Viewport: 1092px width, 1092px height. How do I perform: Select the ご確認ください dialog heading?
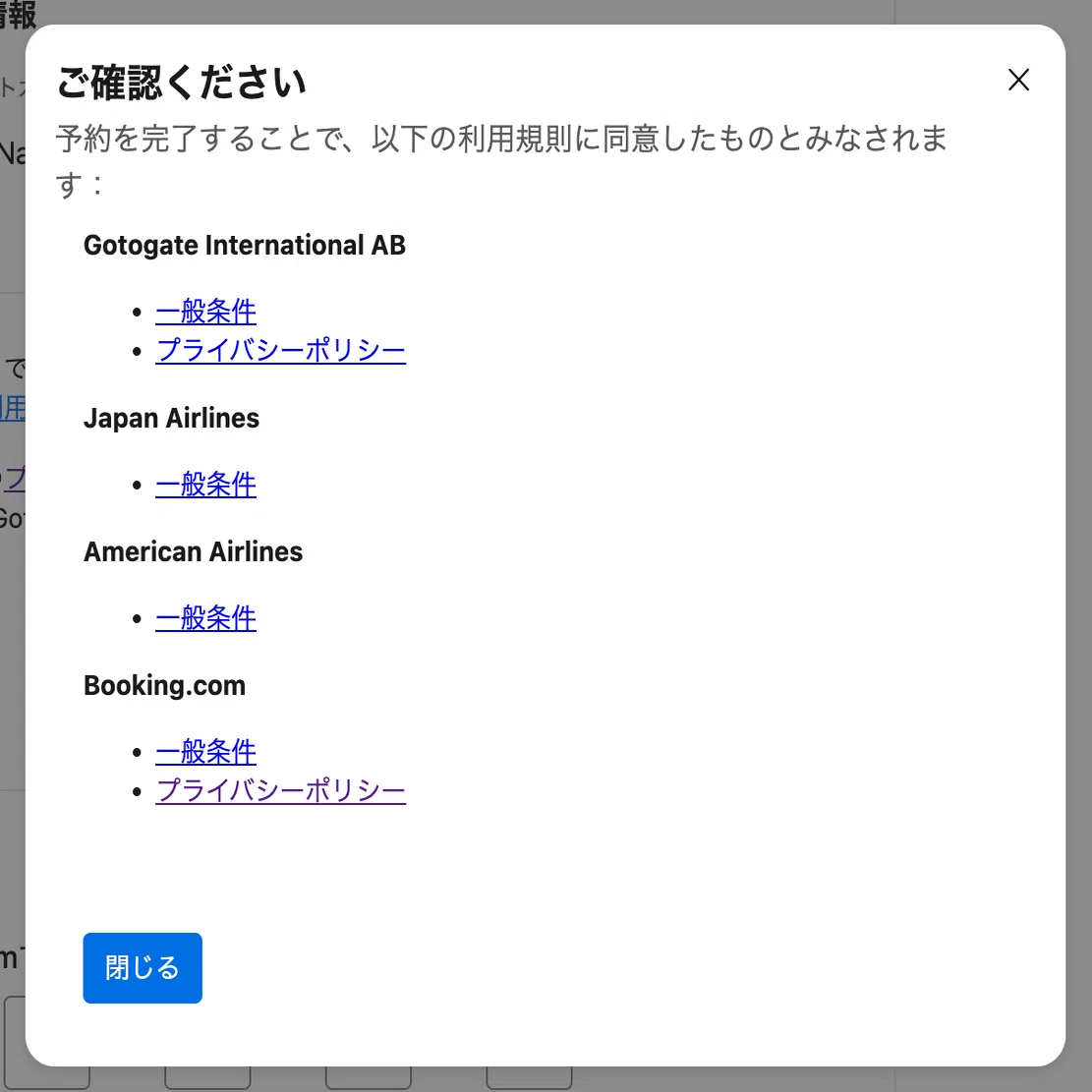(181, 83)
